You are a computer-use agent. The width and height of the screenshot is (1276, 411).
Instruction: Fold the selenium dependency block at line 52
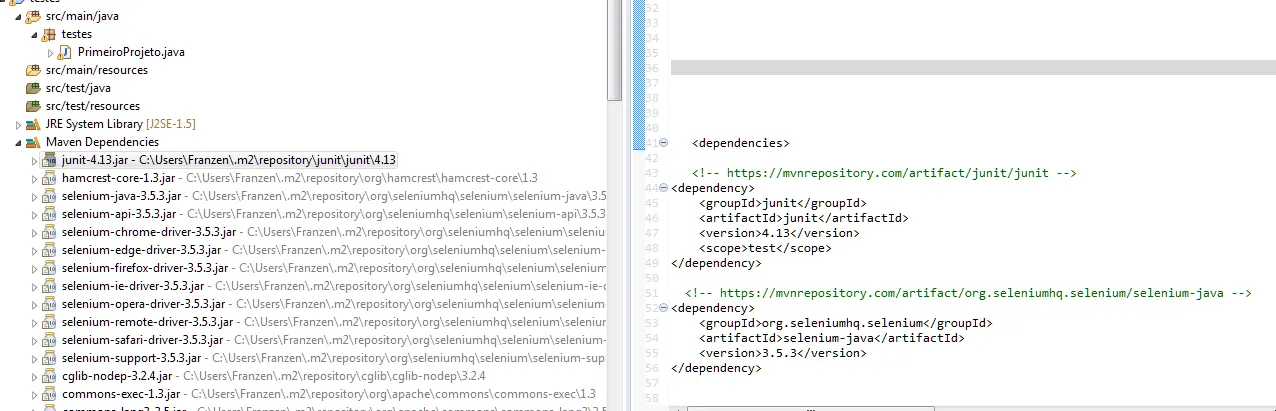pos(665,308)
